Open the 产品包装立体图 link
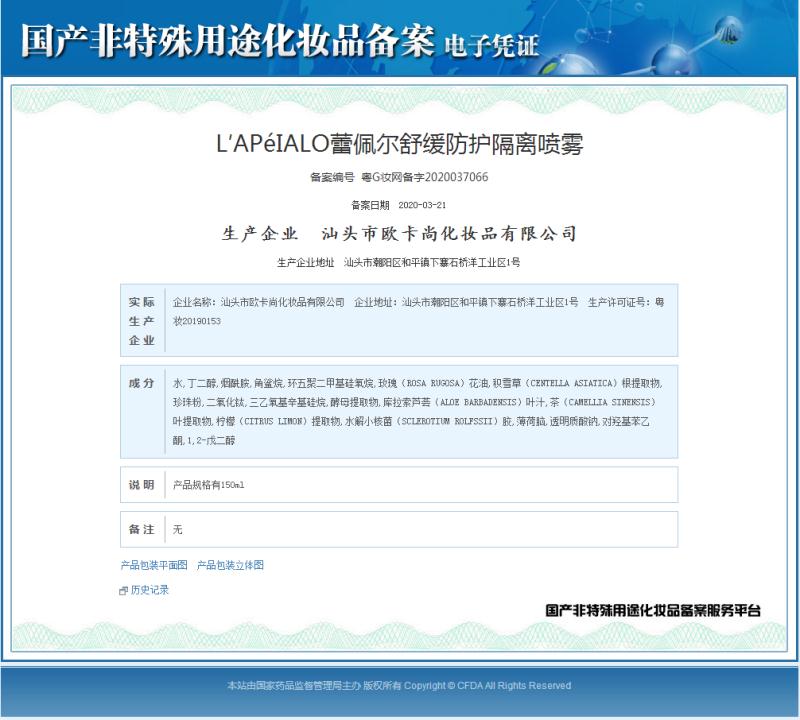The image size is (800, 720). click(x=230, y=565)
